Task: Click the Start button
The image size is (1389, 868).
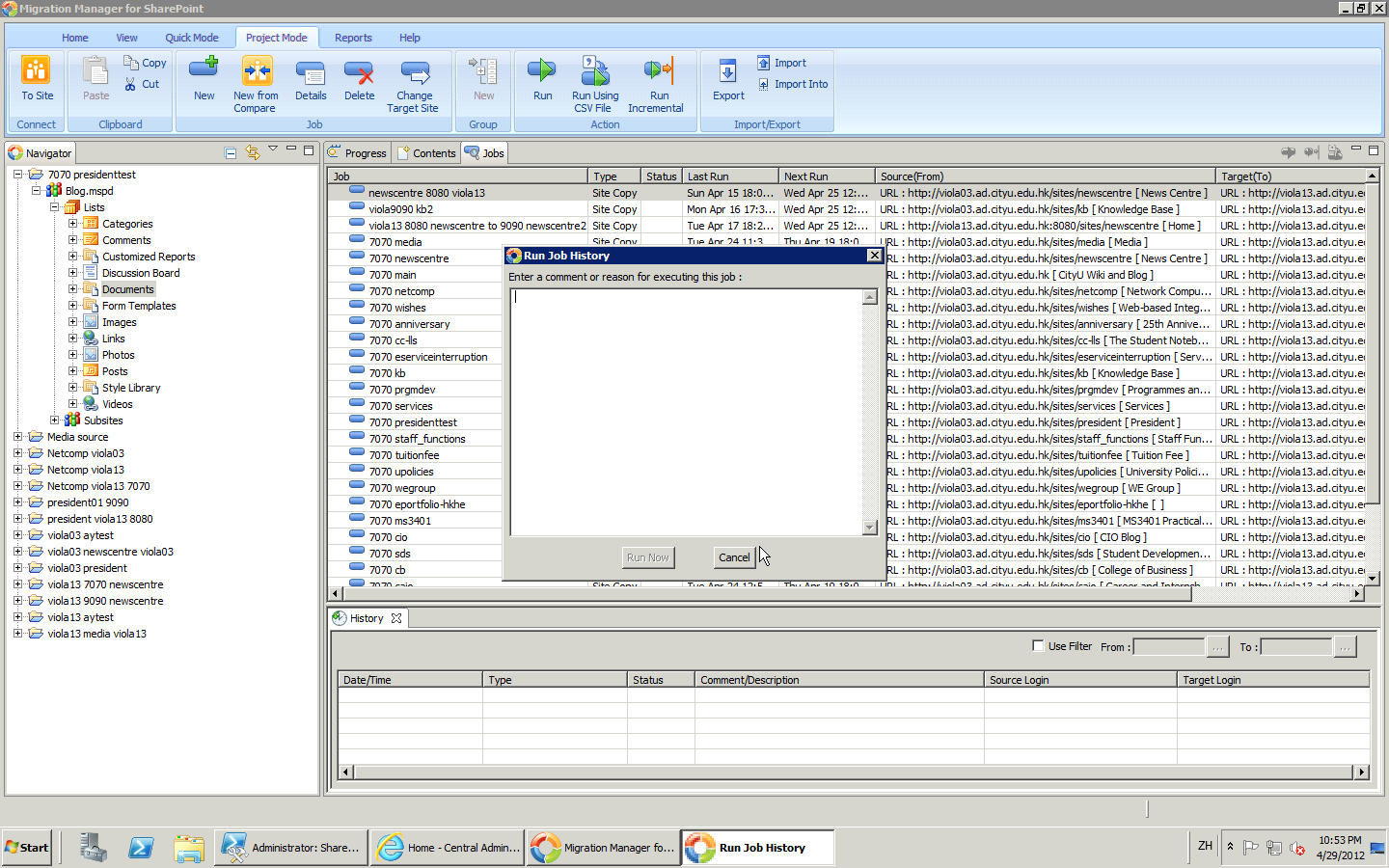Action: [26, 848]
